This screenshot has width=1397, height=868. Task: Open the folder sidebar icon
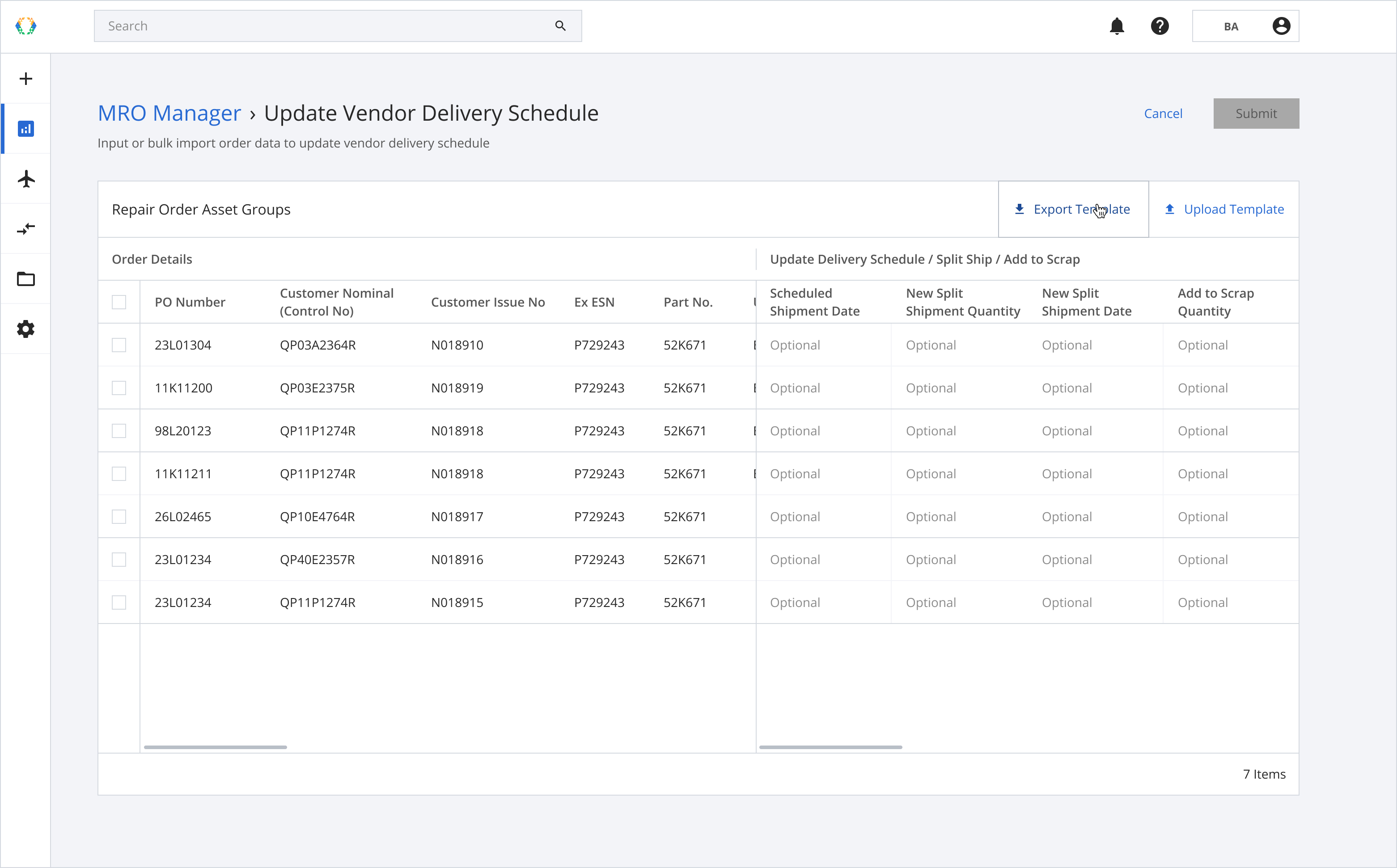[x=26, y=279]
